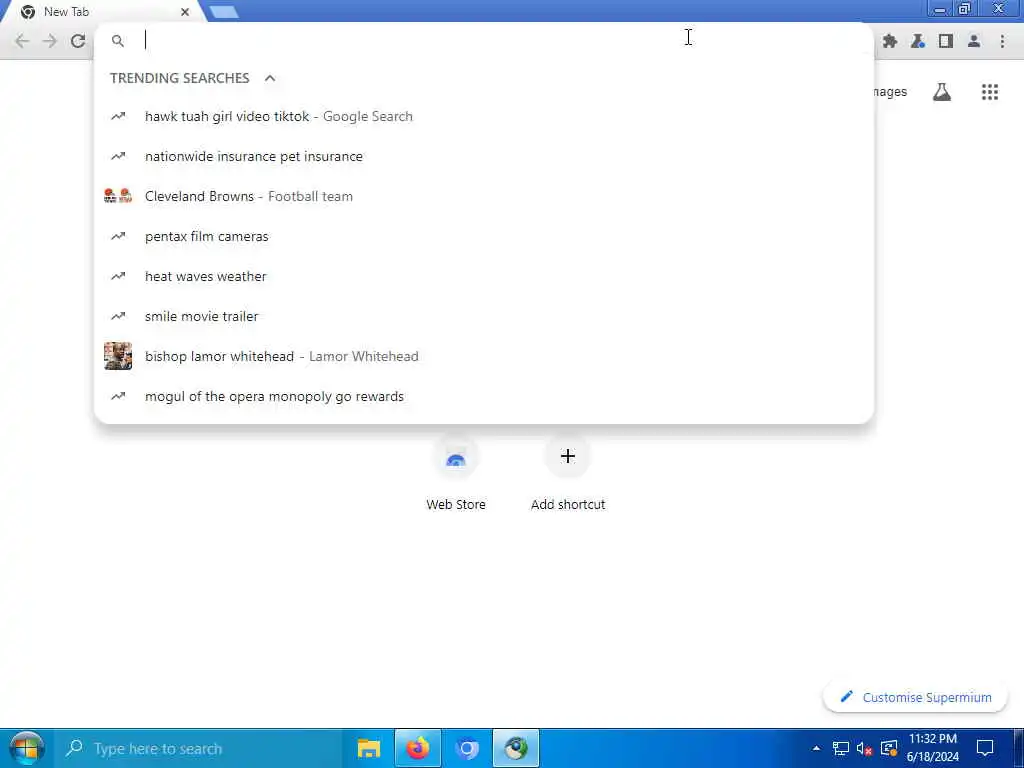
Task: Click the omnibox search magnifier icon
Action: coord(118,41)
